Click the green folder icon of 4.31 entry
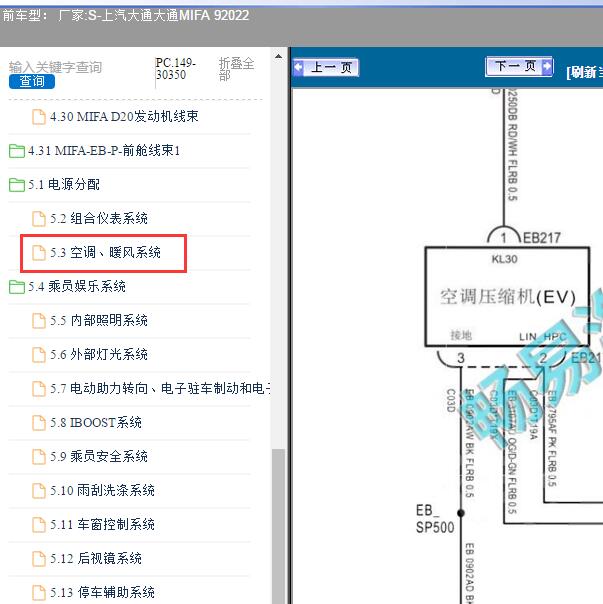This screenshot has height=604, width=603. click(x=17, y=151)
